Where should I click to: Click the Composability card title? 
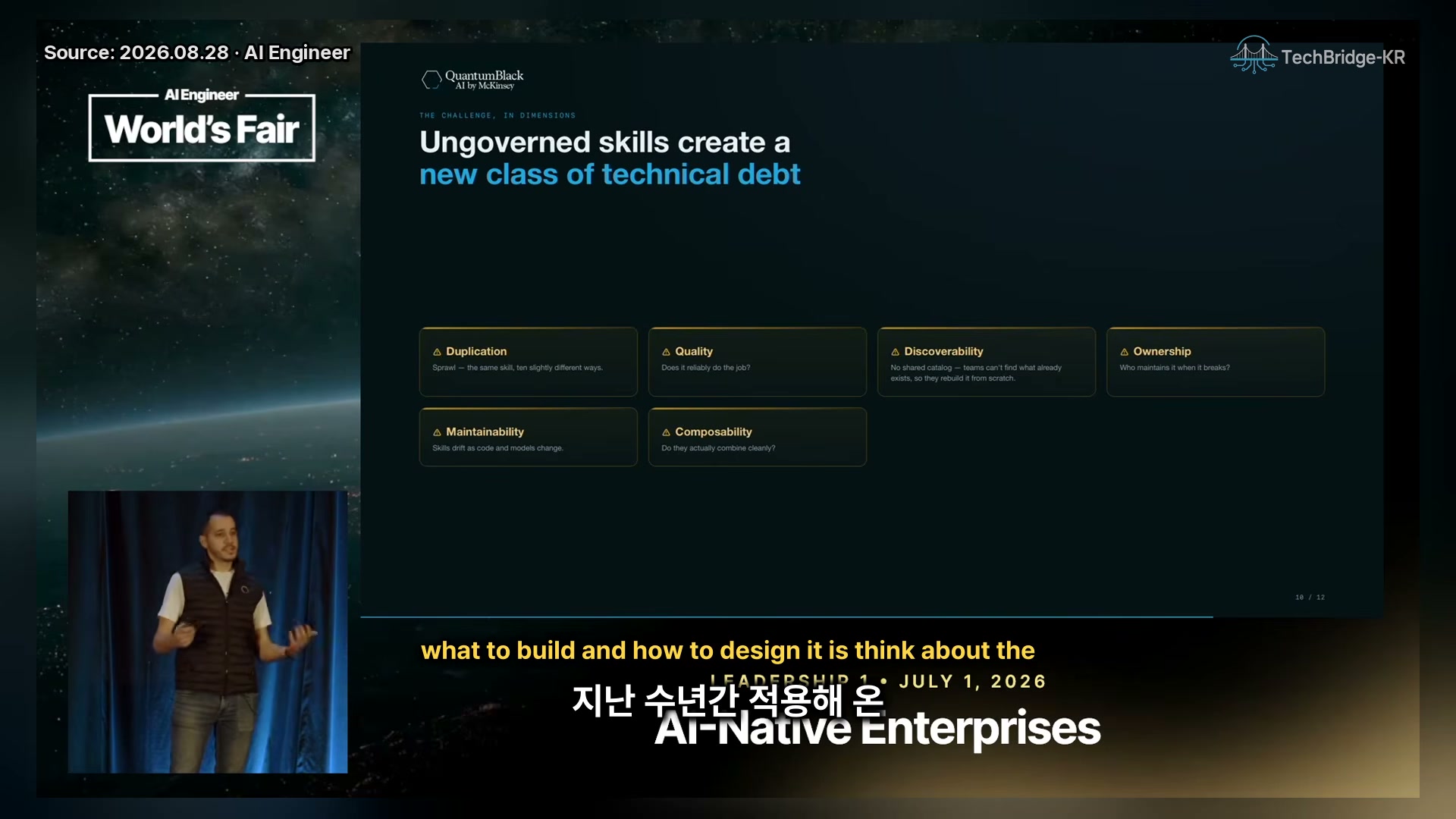714,431
